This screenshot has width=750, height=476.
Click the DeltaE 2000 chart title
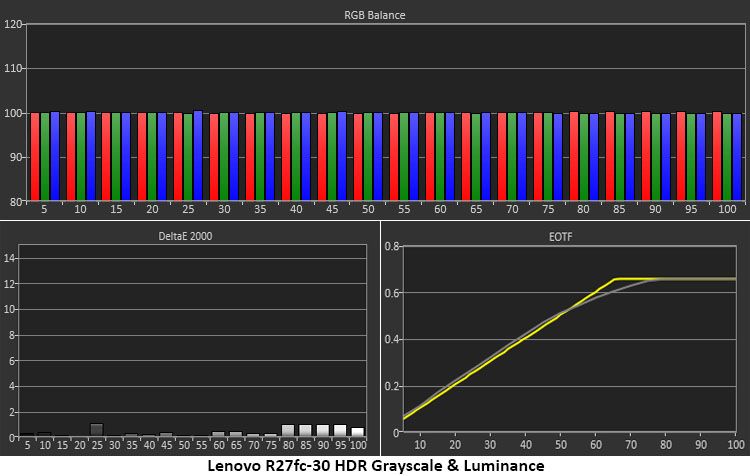click(x=185, y=236)
